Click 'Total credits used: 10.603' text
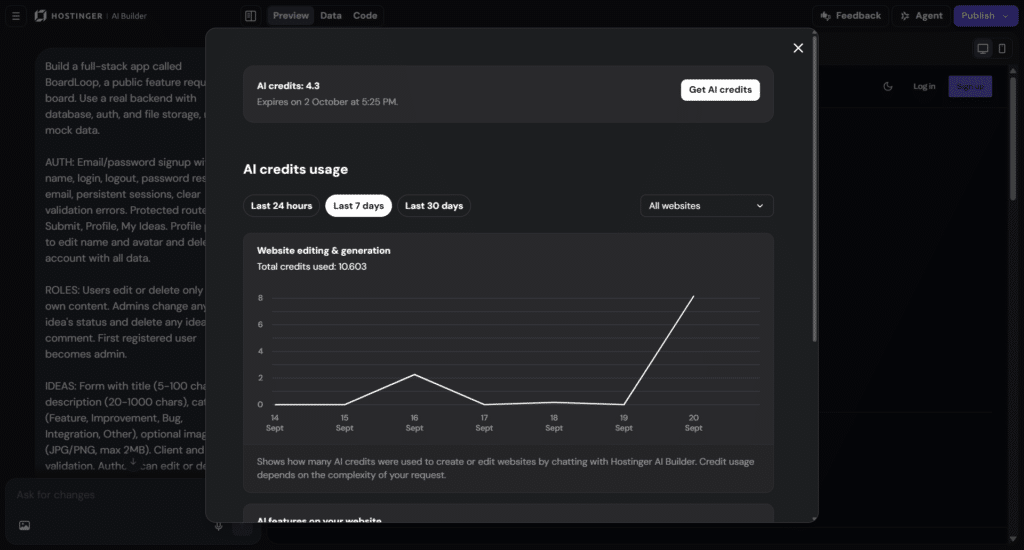Image resolution: width=1024 pixels, height=550 pixels. [312, 267]
